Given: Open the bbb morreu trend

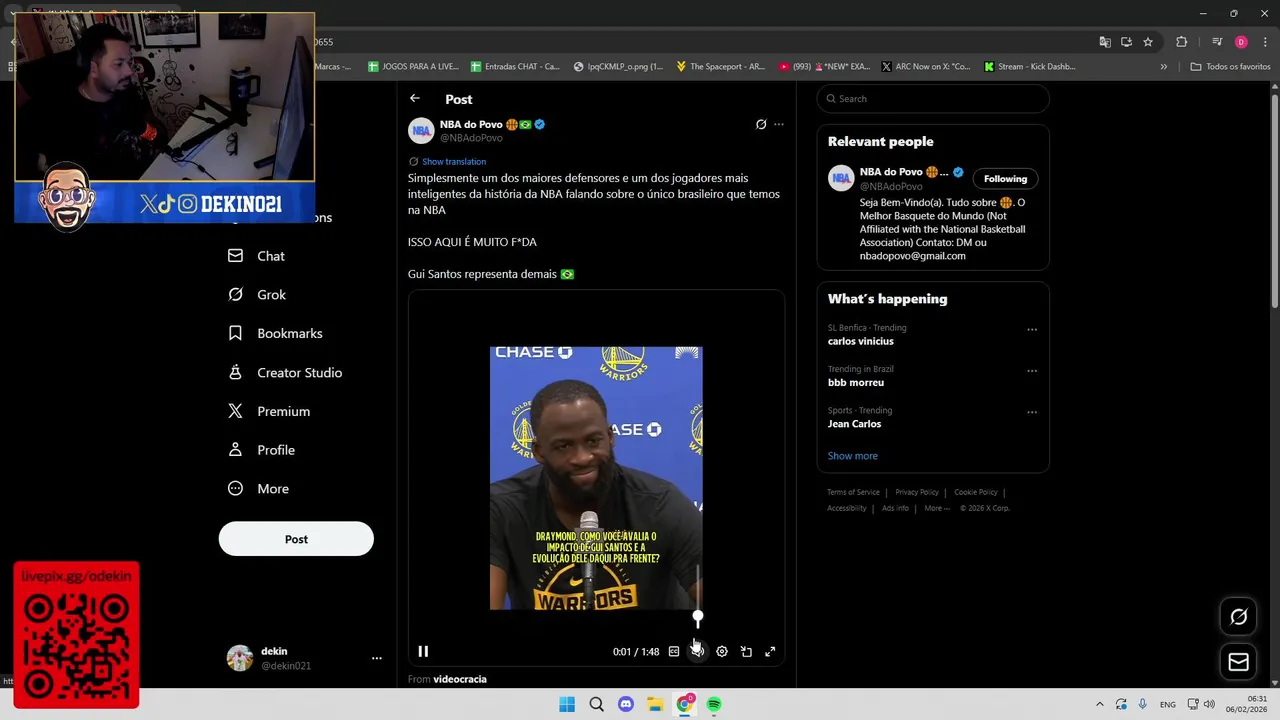Looking at the screenshot, I should 856,382.
